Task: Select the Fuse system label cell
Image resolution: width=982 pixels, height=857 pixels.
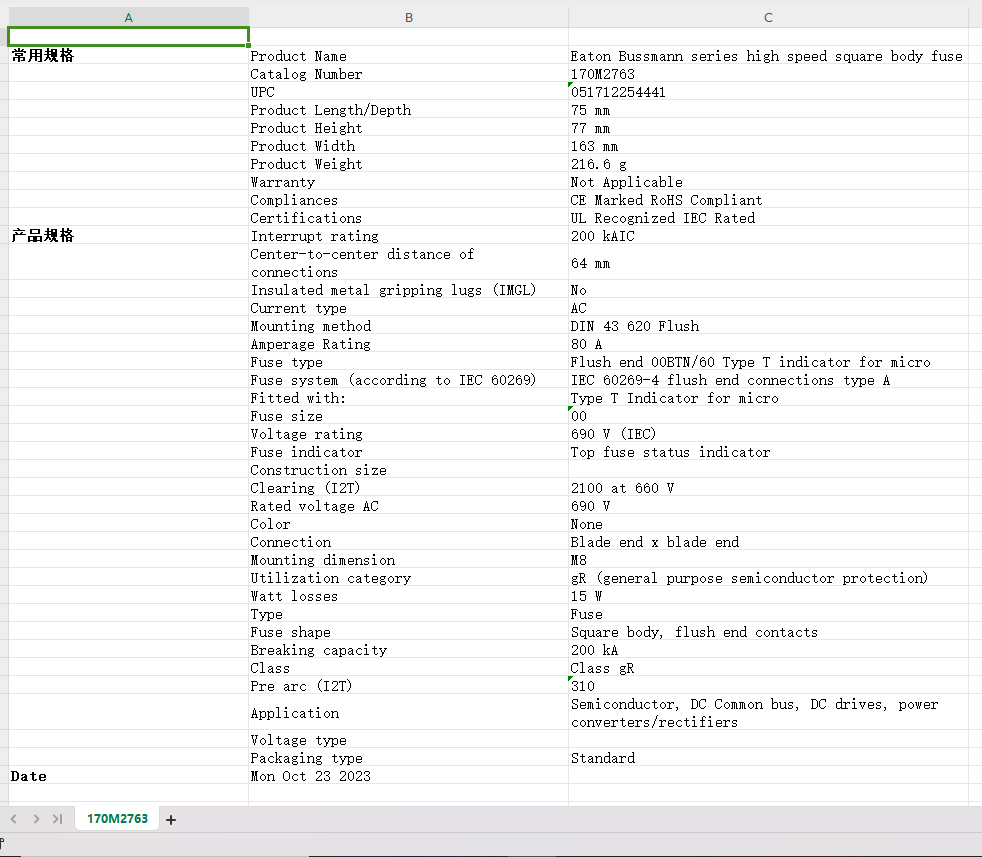Action: 408,380
